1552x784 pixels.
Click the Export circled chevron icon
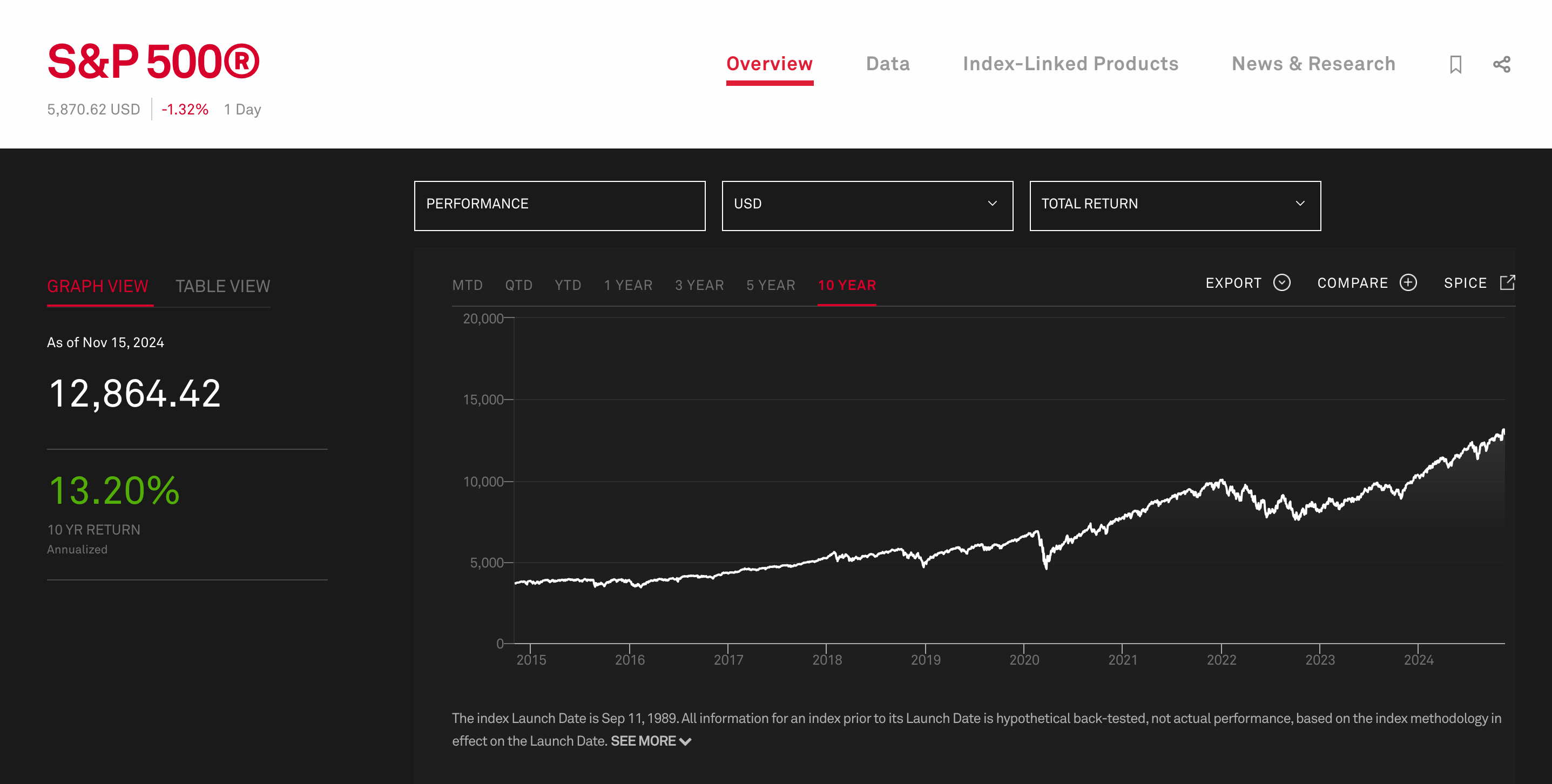[x=1281, y=282]
